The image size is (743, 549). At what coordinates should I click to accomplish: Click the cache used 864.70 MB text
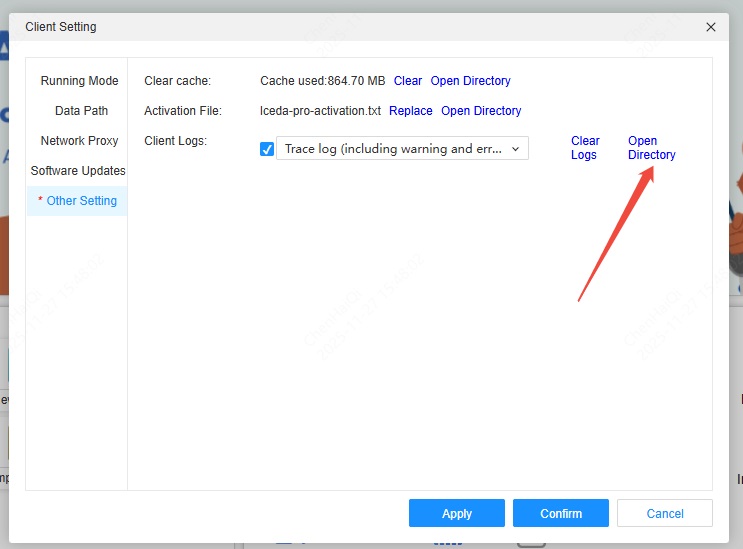pos(322,81)
